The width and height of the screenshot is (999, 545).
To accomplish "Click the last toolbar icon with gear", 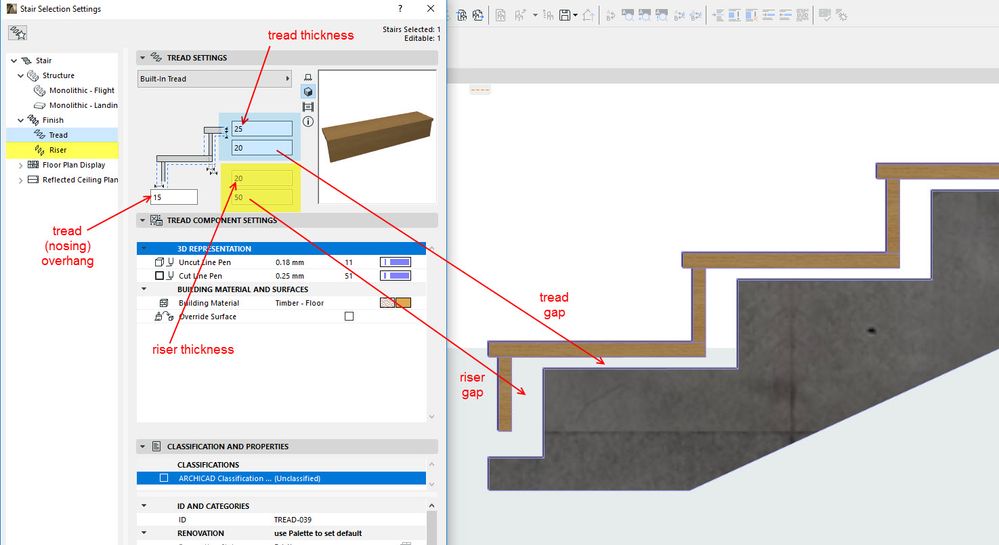I will point(841,15).
